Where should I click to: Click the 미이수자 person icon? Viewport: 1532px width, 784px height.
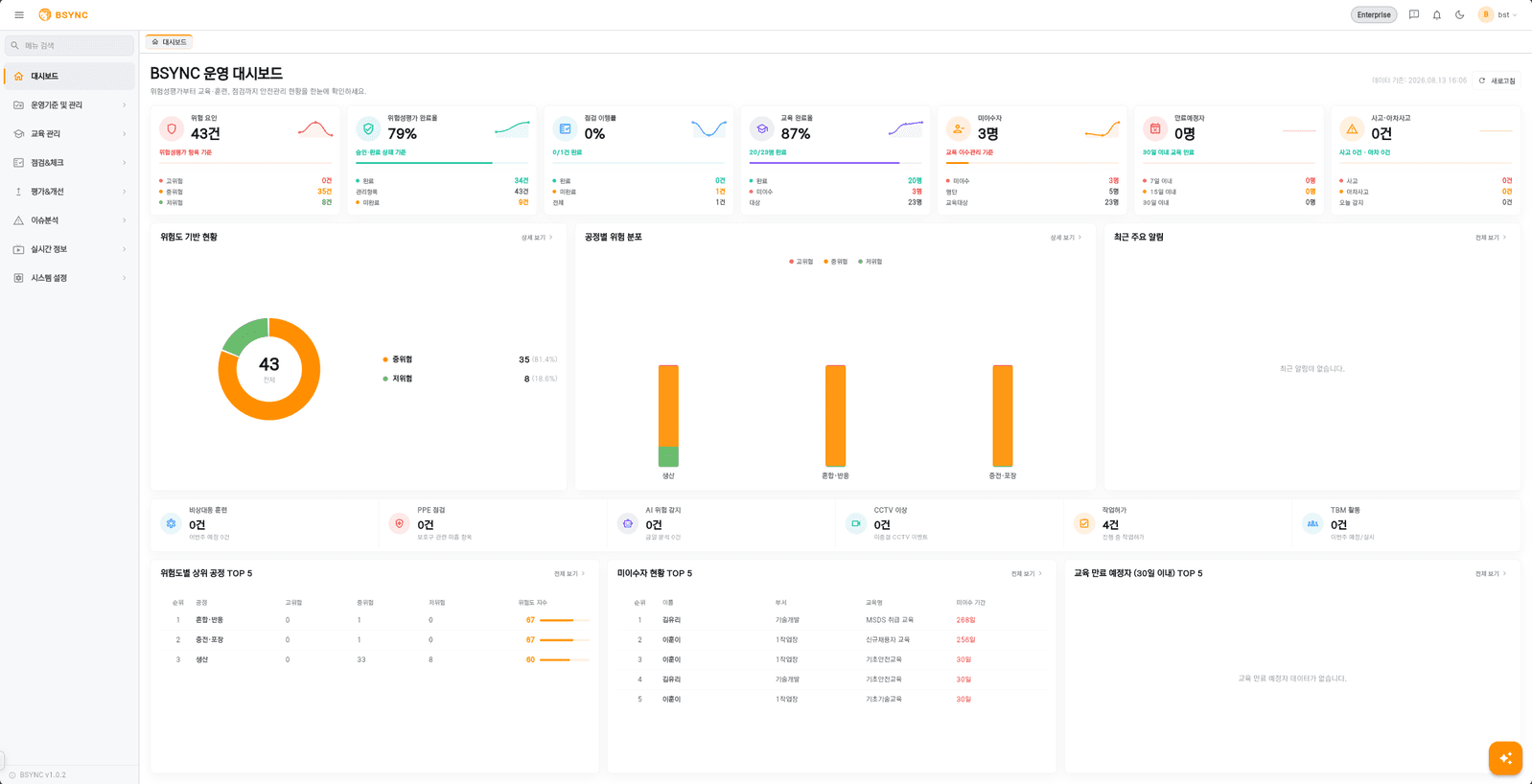pos(958,128)
